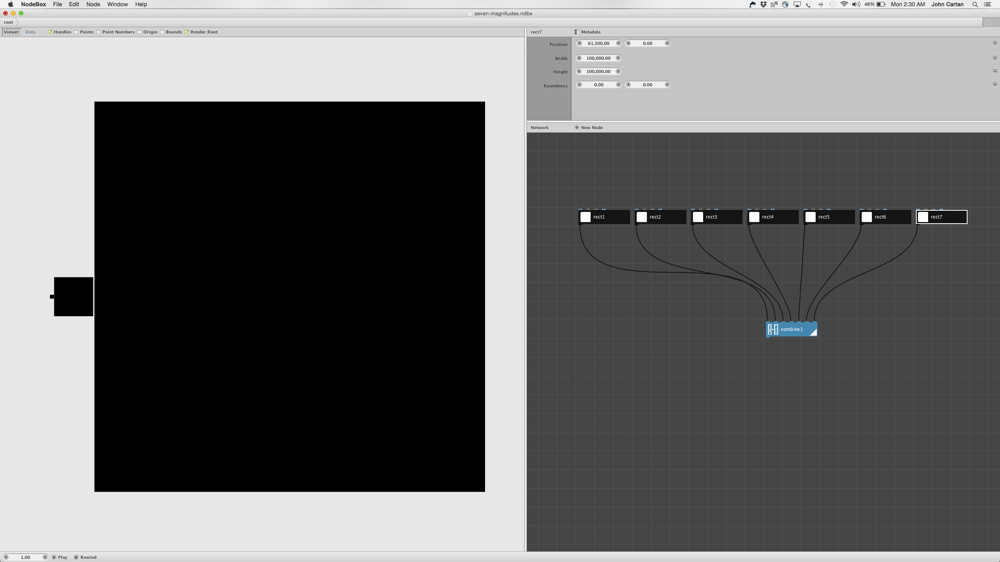The height and width of the screenshot is (562, 1000).
Task: Open the Help menu
Action: (141, 4)
